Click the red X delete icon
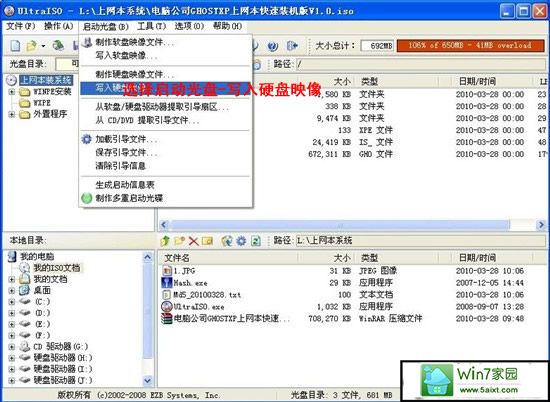 pos(193,241)
